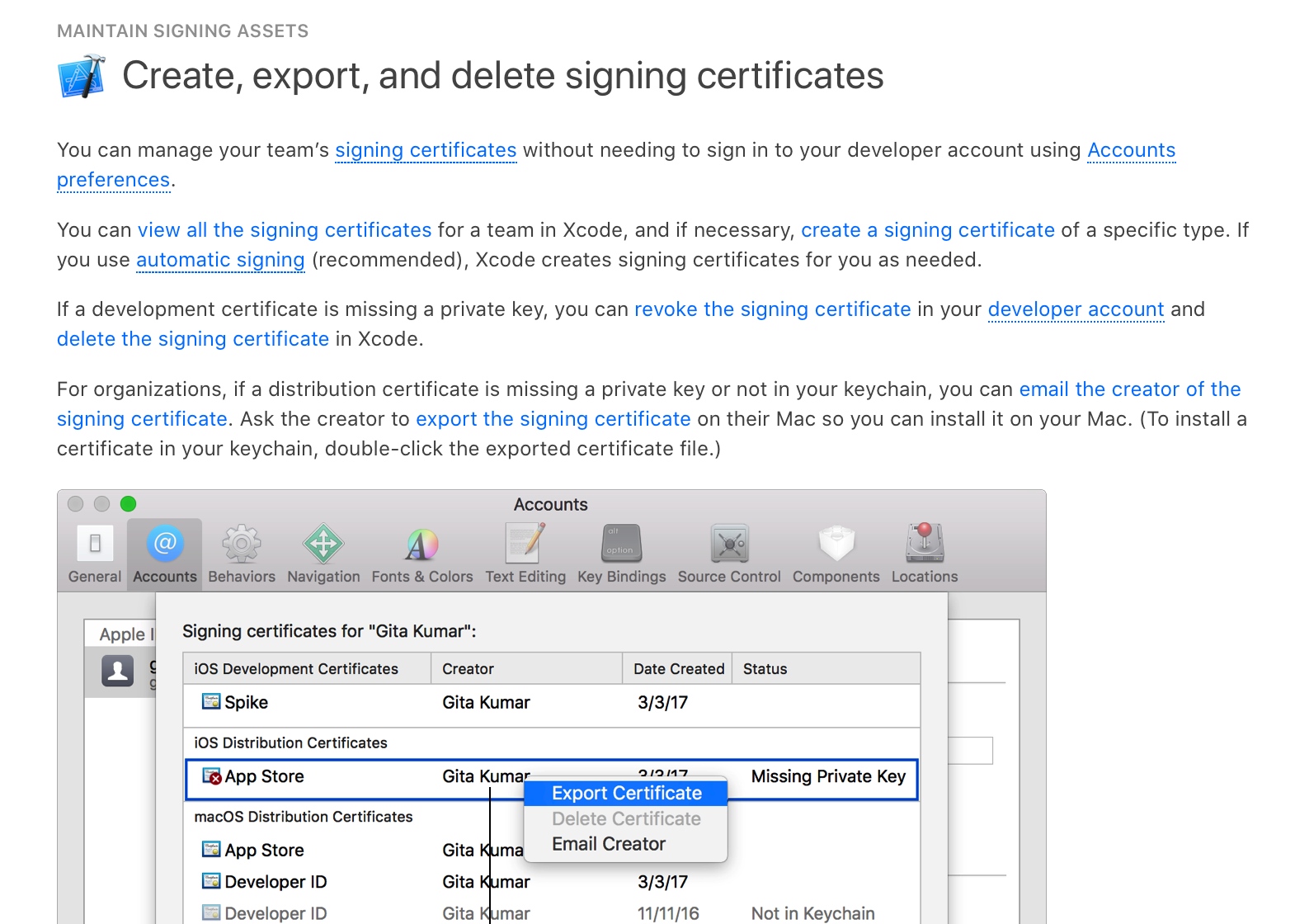Click the 'macOS Distribution Certificates' group label
Screen dimensions: 1295x924
coord(303,817)
